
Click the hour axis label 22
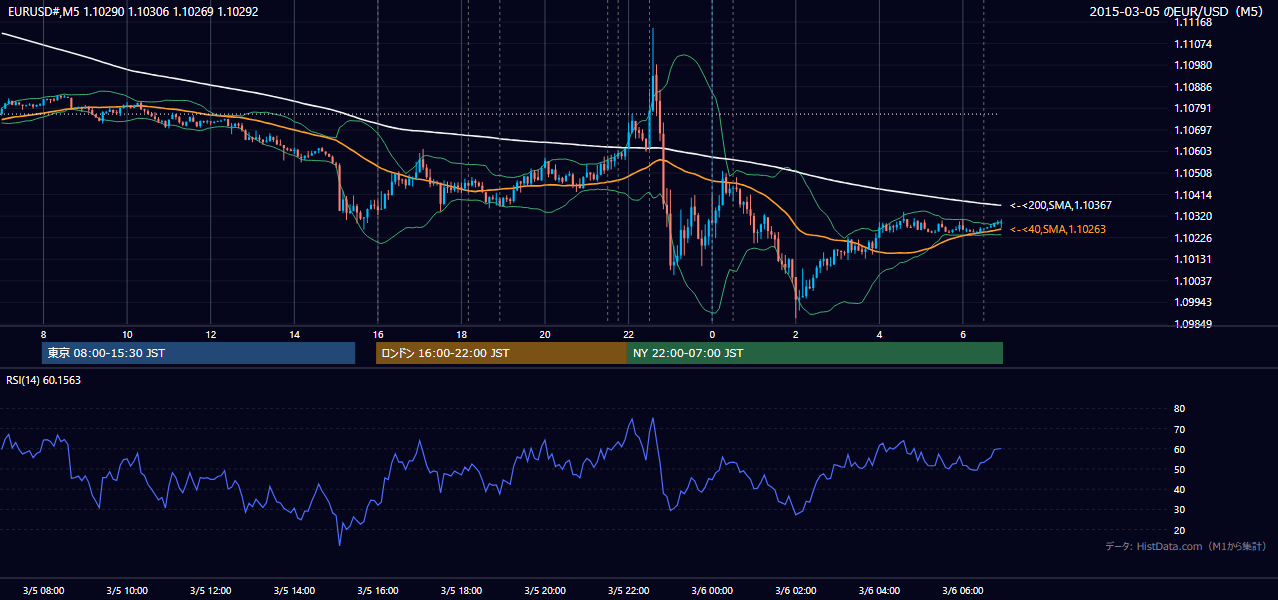tap(628, 334)
